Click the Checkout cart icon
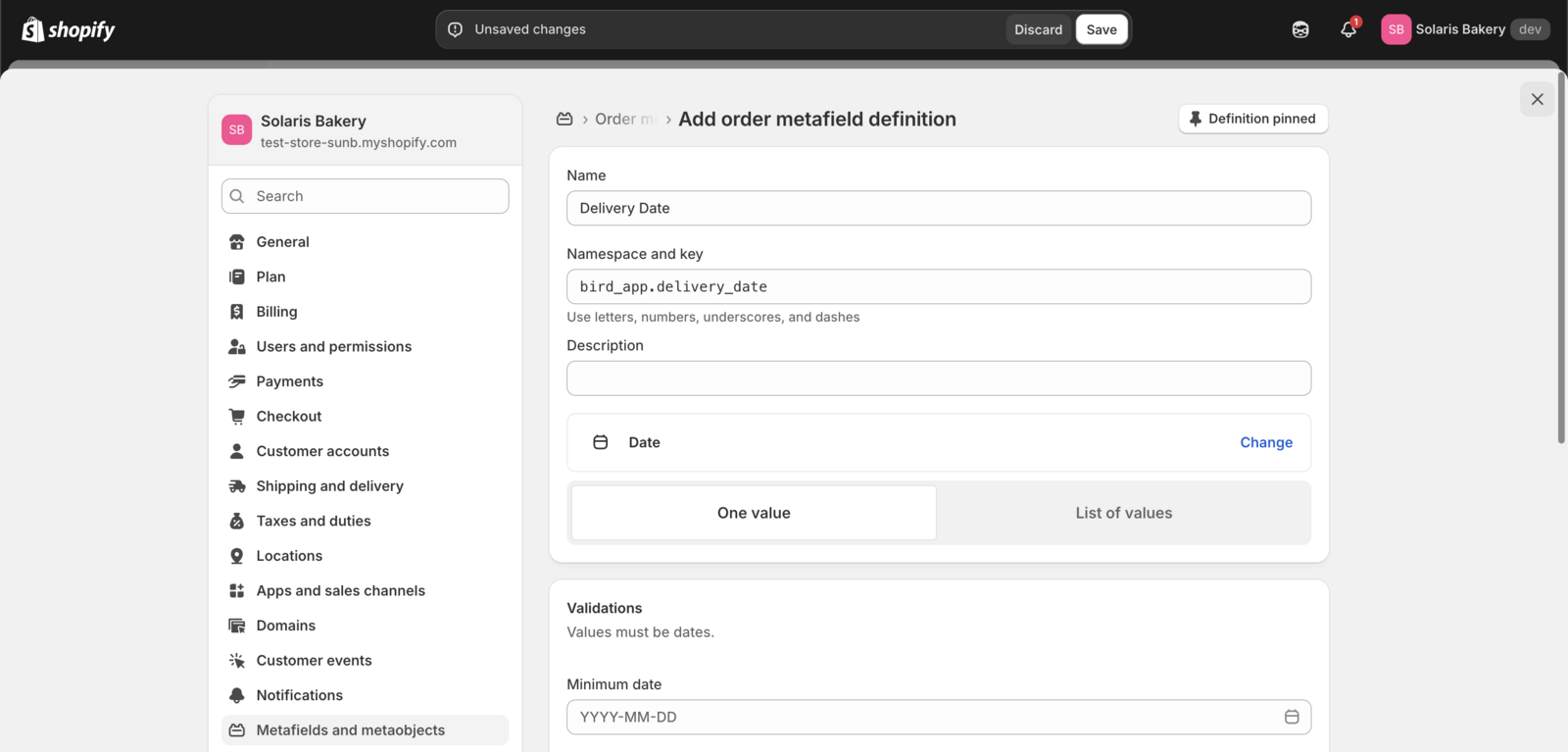 pos(236,416)
